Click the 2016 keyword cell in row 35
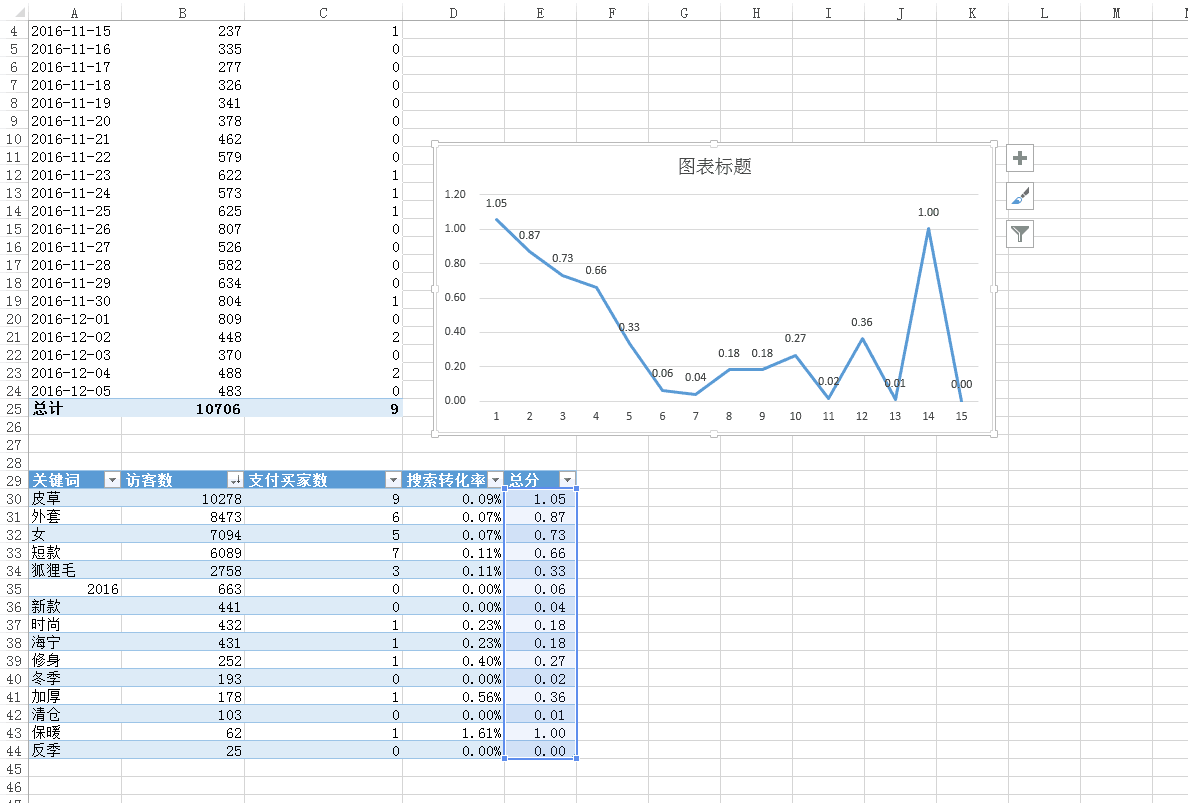This screenshot has height=803, width=1188. click(x=74, y=589)
